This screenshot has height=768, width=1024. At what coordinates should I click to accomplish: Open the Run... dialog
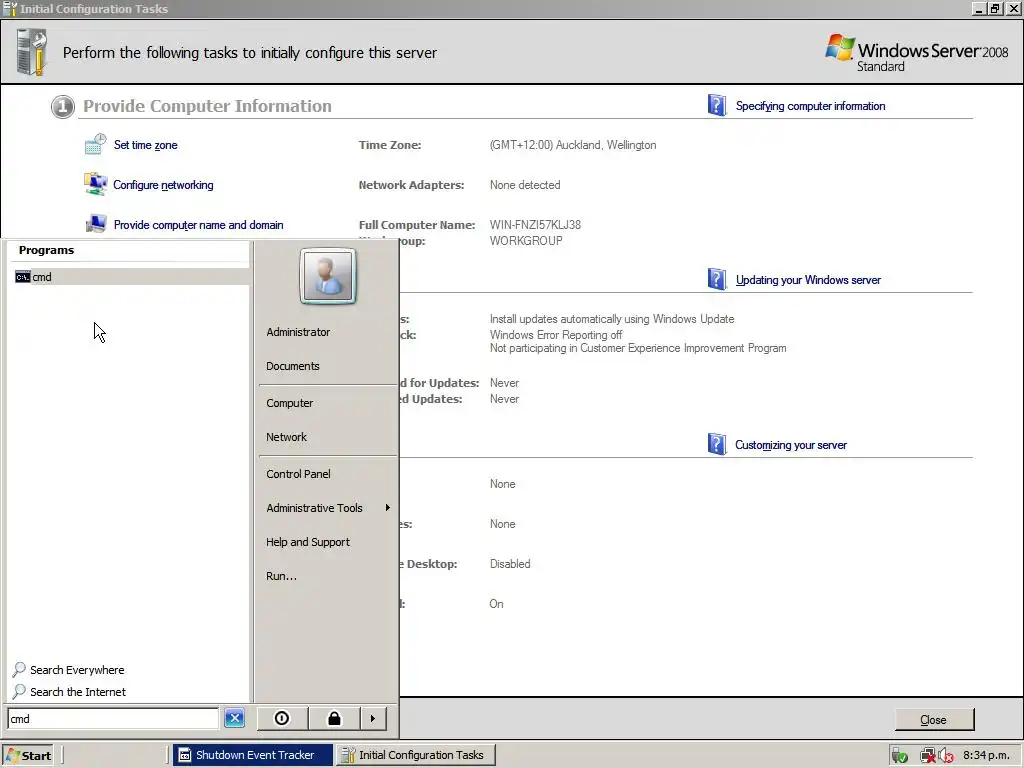[x=281, y=576]
